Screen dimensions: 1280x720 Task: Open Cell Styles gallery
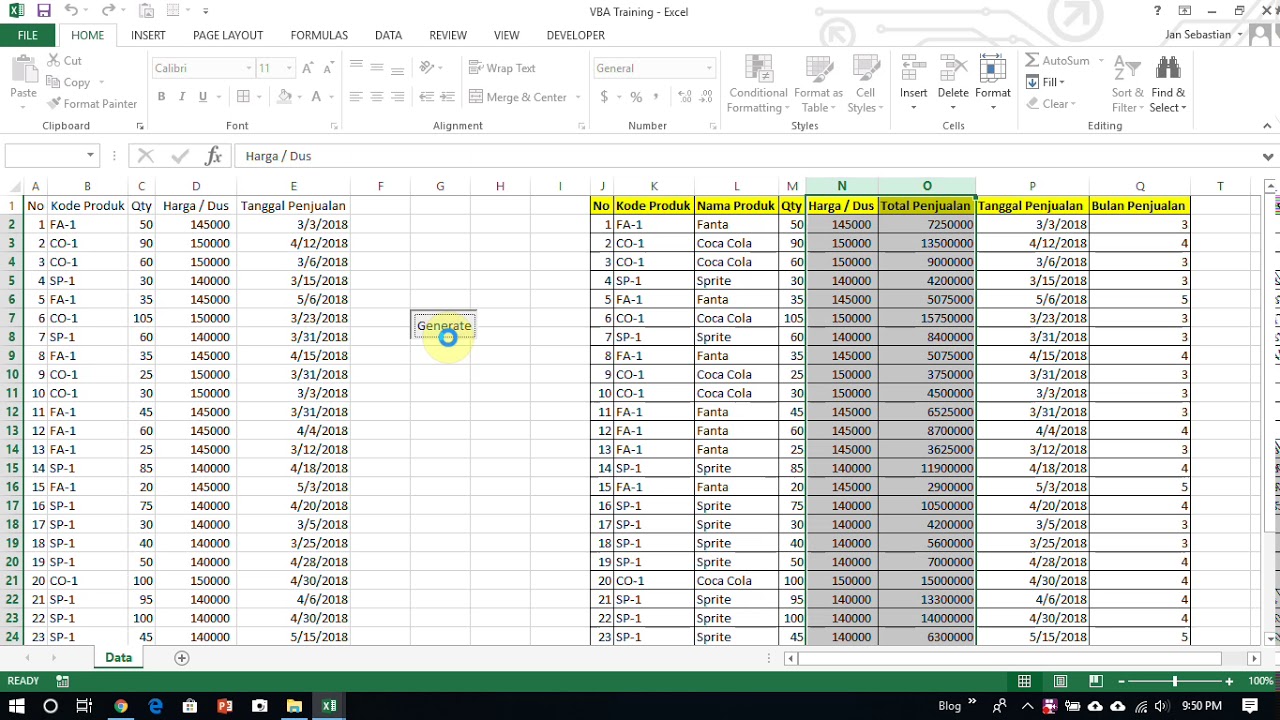tap(865, 83)
